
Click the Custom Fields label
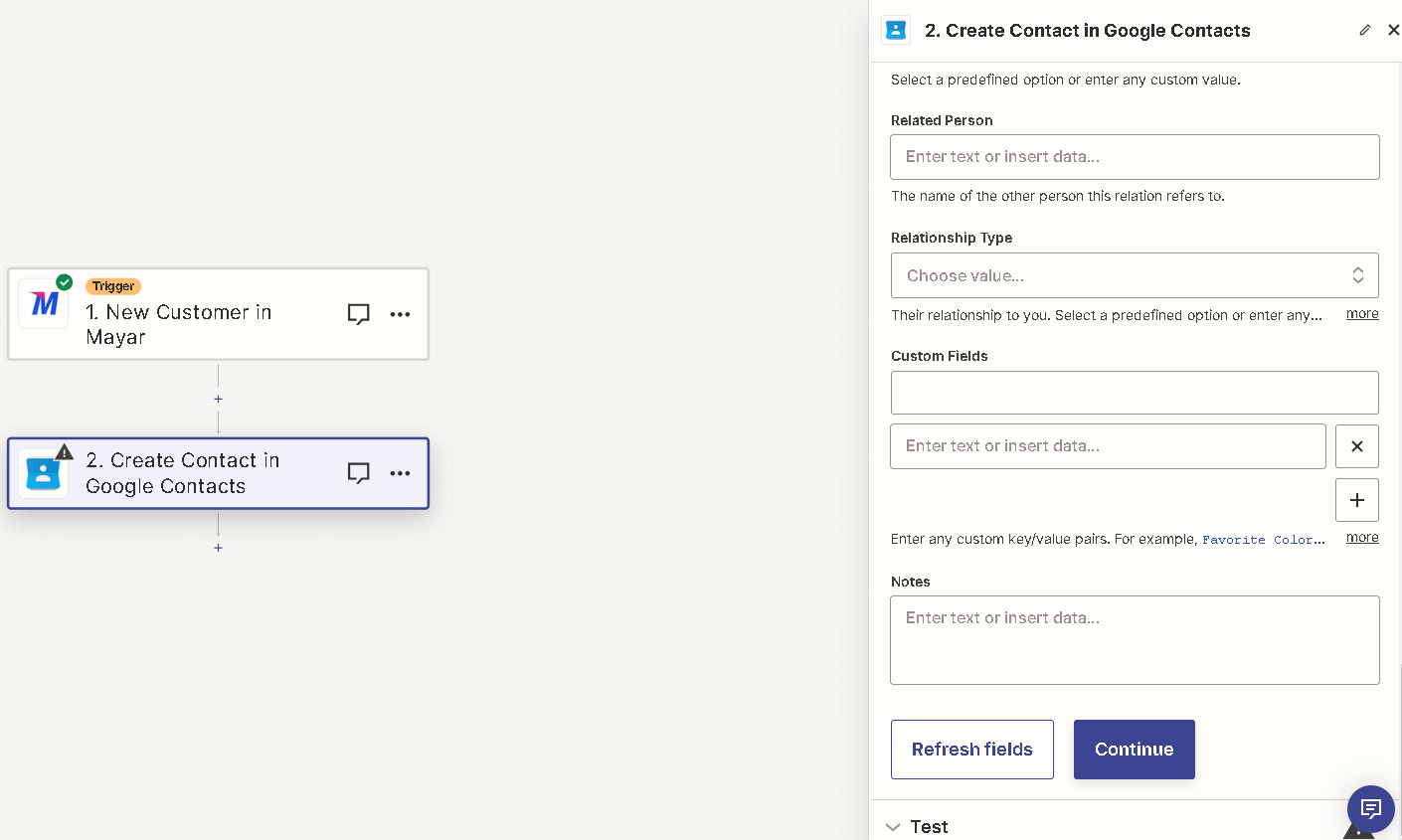[940, 356]
